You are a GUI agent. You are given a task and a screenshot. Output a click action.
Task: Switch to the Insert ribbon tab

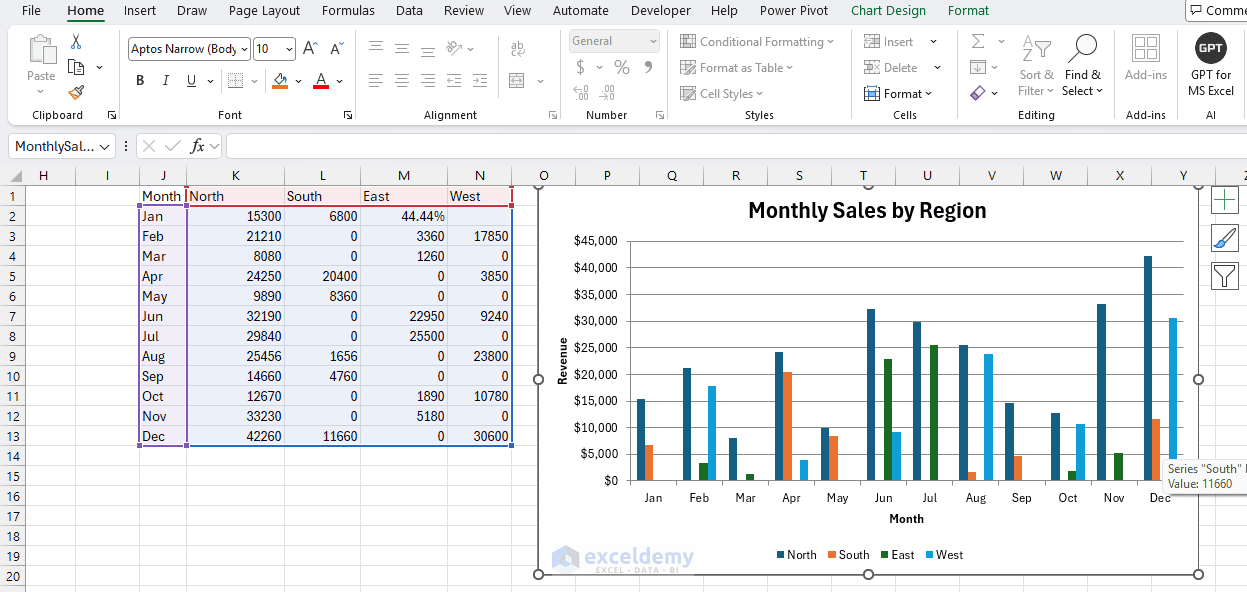pyautogui.click(x=140, y=11)
